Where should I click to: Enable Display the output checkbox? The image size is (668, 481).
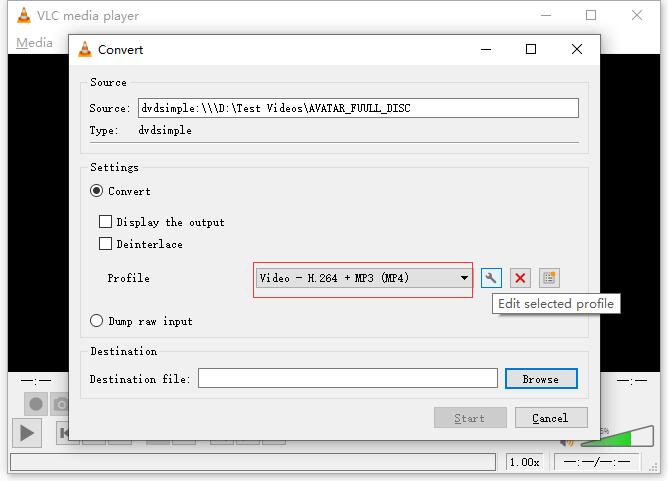coord(105,222)
